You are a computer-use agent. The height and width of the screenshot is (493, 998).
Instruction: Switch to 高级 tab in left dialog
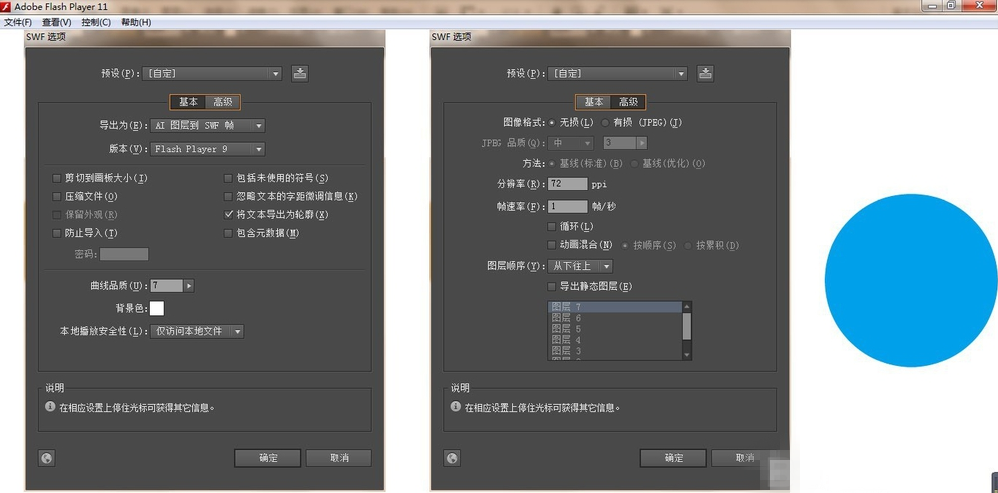[x=223, y=102]
